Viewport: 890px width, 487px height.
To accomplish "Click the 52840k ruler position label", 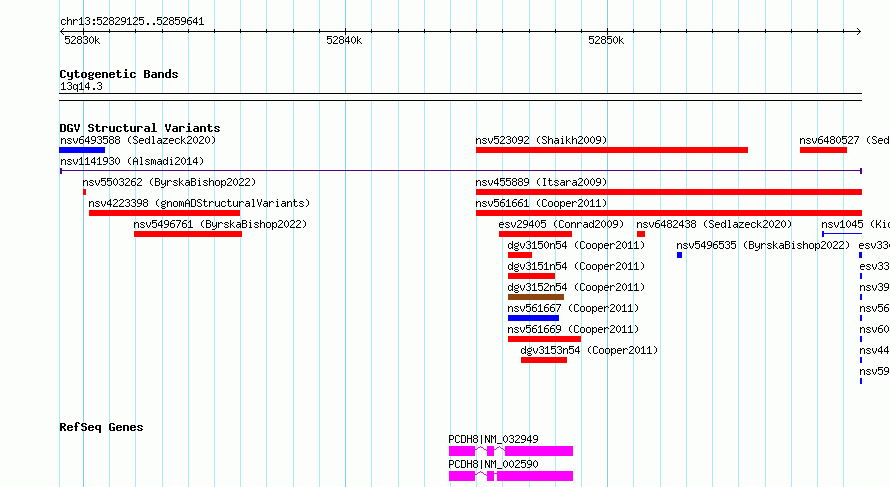I will [344, 40].
